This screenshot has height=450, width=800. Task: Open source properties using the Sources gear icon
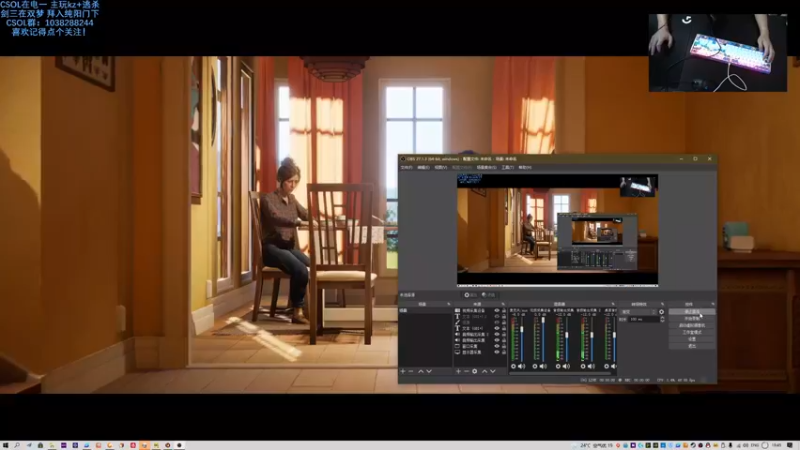(x=474, y=371)
